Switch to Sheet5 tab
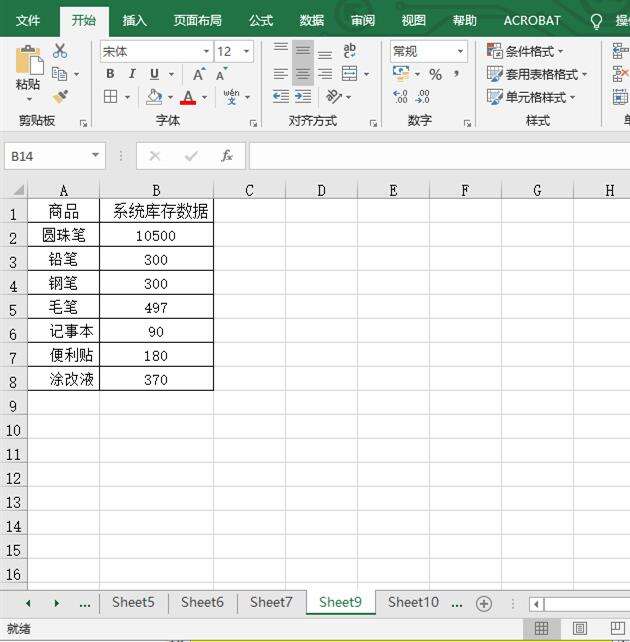 click(133, 602)
